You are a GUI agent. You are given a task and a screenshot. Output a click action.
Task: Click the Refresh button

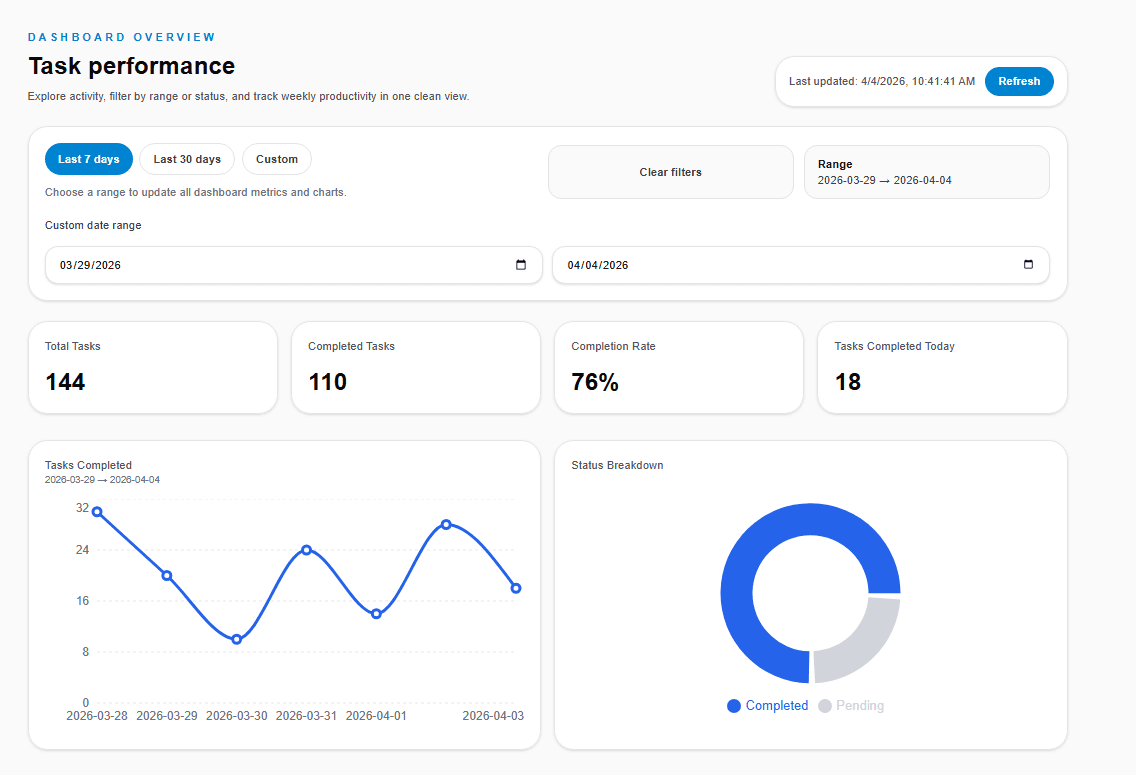click(1019, 81)
